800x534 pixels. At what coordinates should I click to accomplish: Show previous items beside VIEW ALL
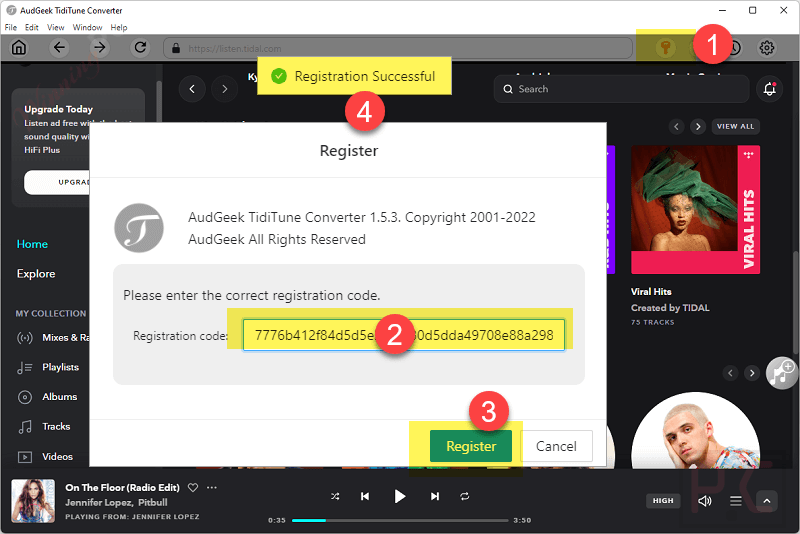(x=677, y=126)
